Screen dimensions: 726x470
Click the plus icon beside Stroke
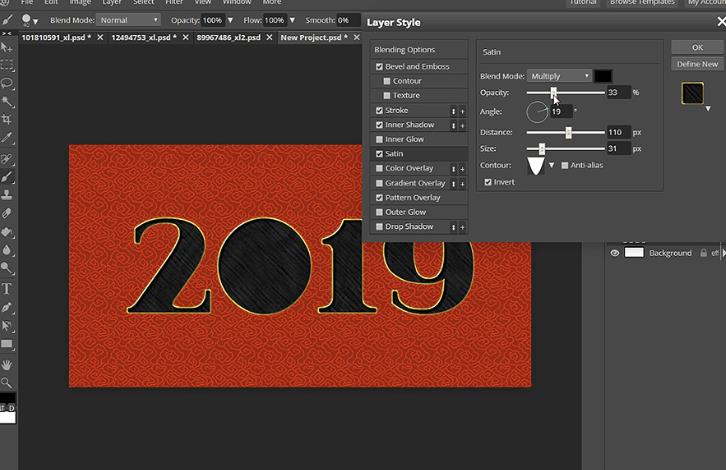(x=462, y=111)
